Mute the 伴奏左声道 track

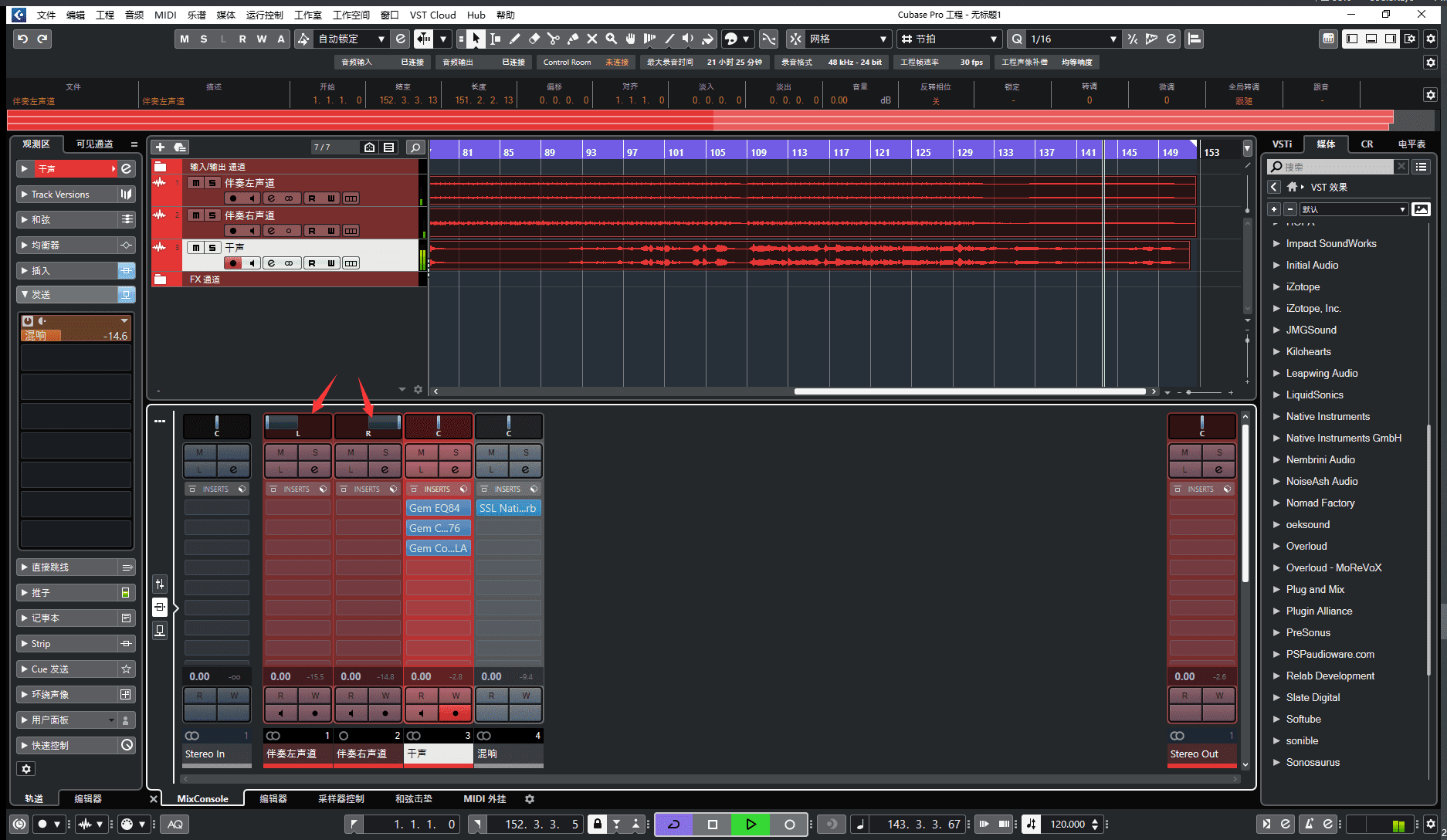coord(196,183)
